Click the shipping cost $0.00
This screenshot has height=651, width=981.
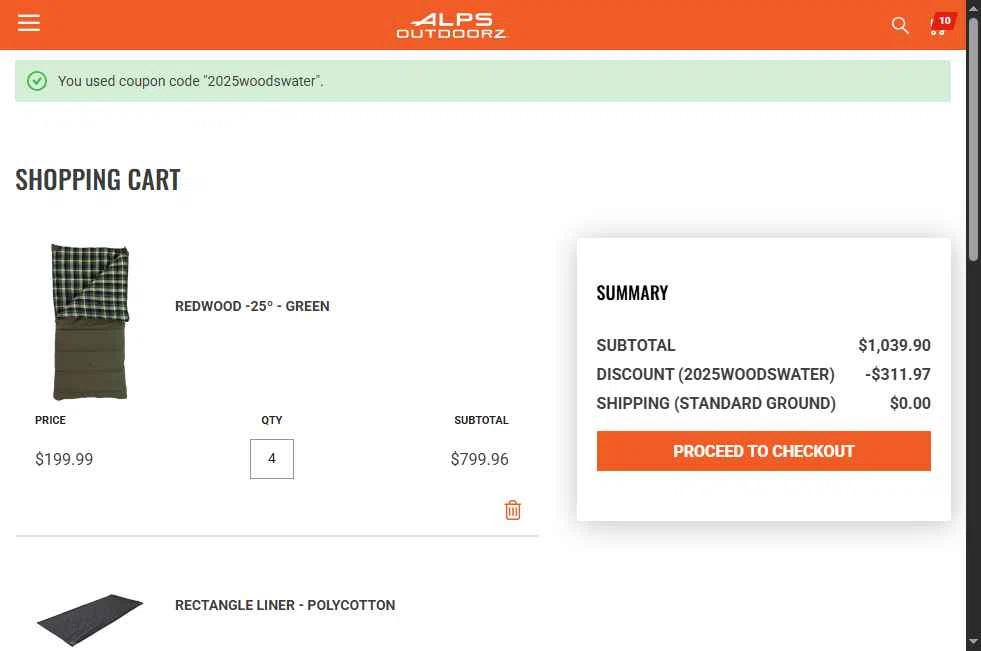tap(910, 403)
